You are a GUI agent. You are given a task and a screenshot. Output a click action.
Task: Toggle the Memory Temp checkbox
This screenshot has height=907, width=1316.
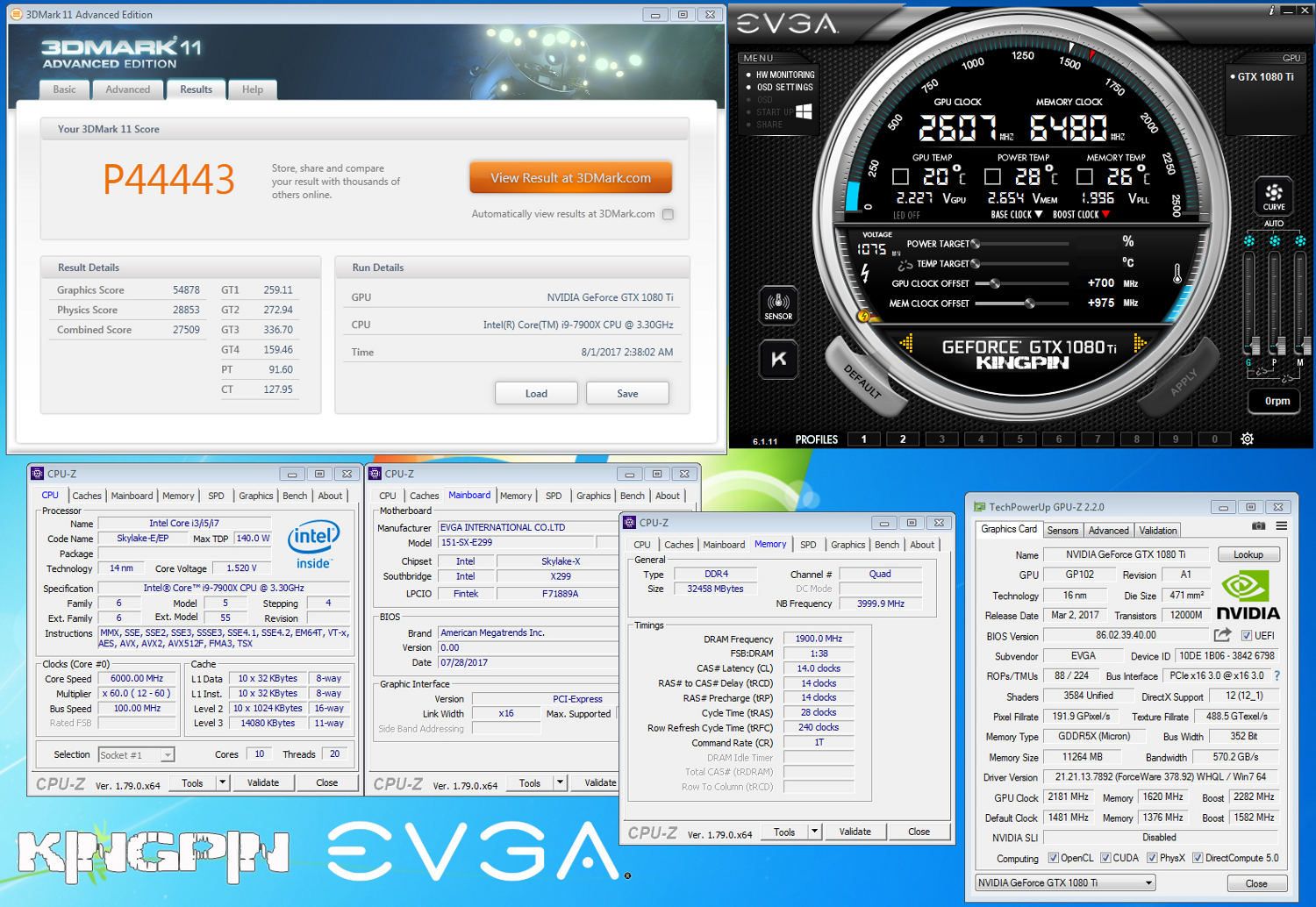[1084, 177]
